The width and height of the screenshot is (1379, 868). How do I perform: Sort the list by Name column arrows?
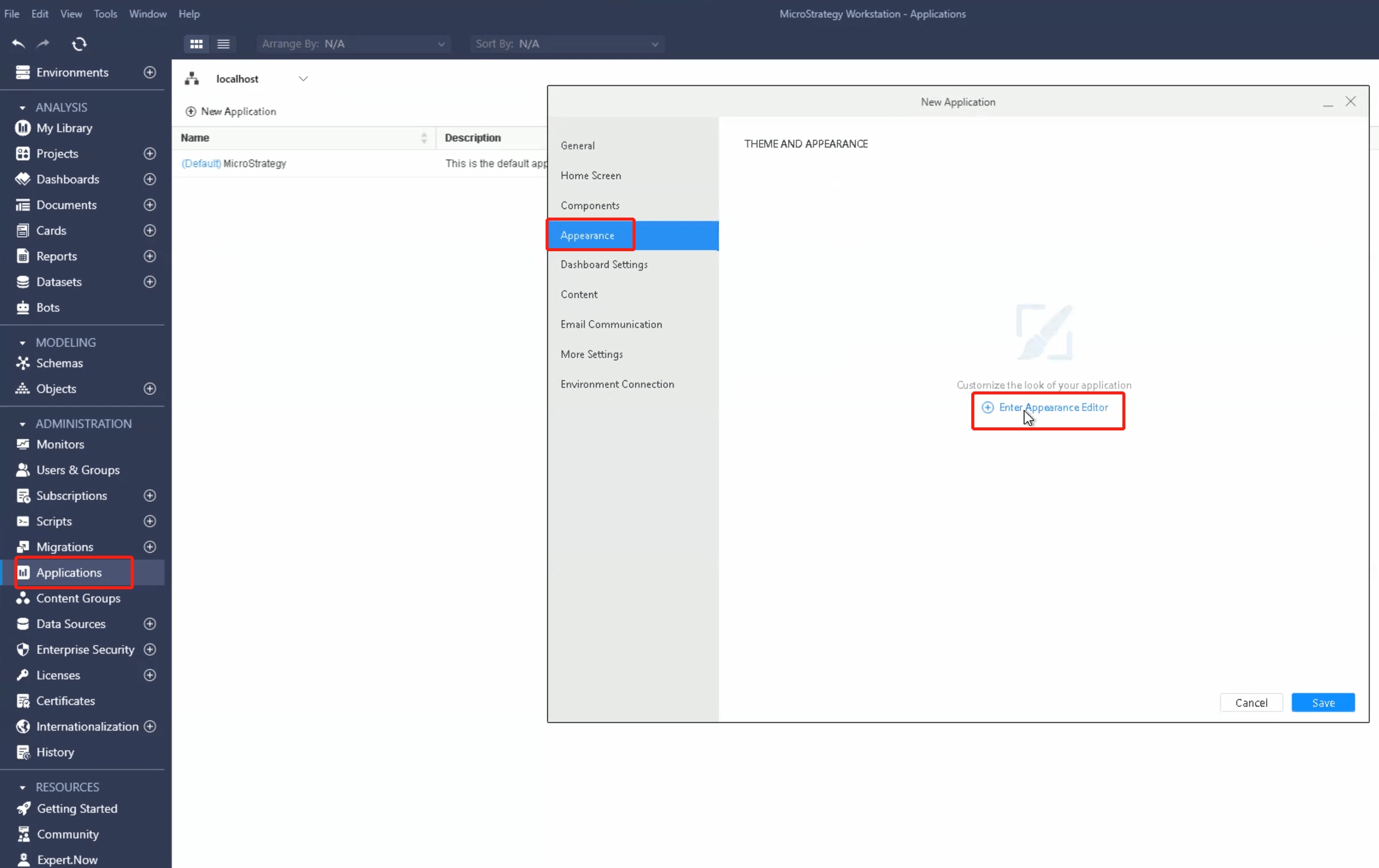(424, 138)
